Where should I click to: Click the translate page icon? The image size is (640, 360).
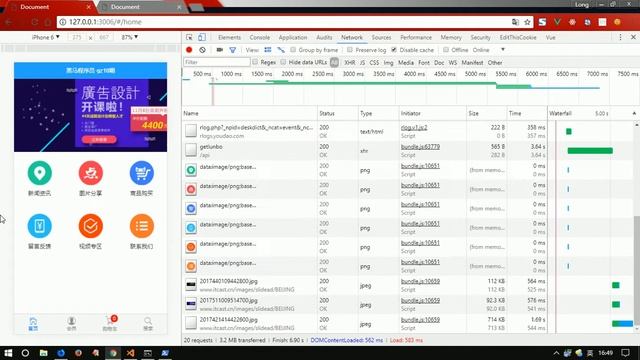(x=516, y=22)
